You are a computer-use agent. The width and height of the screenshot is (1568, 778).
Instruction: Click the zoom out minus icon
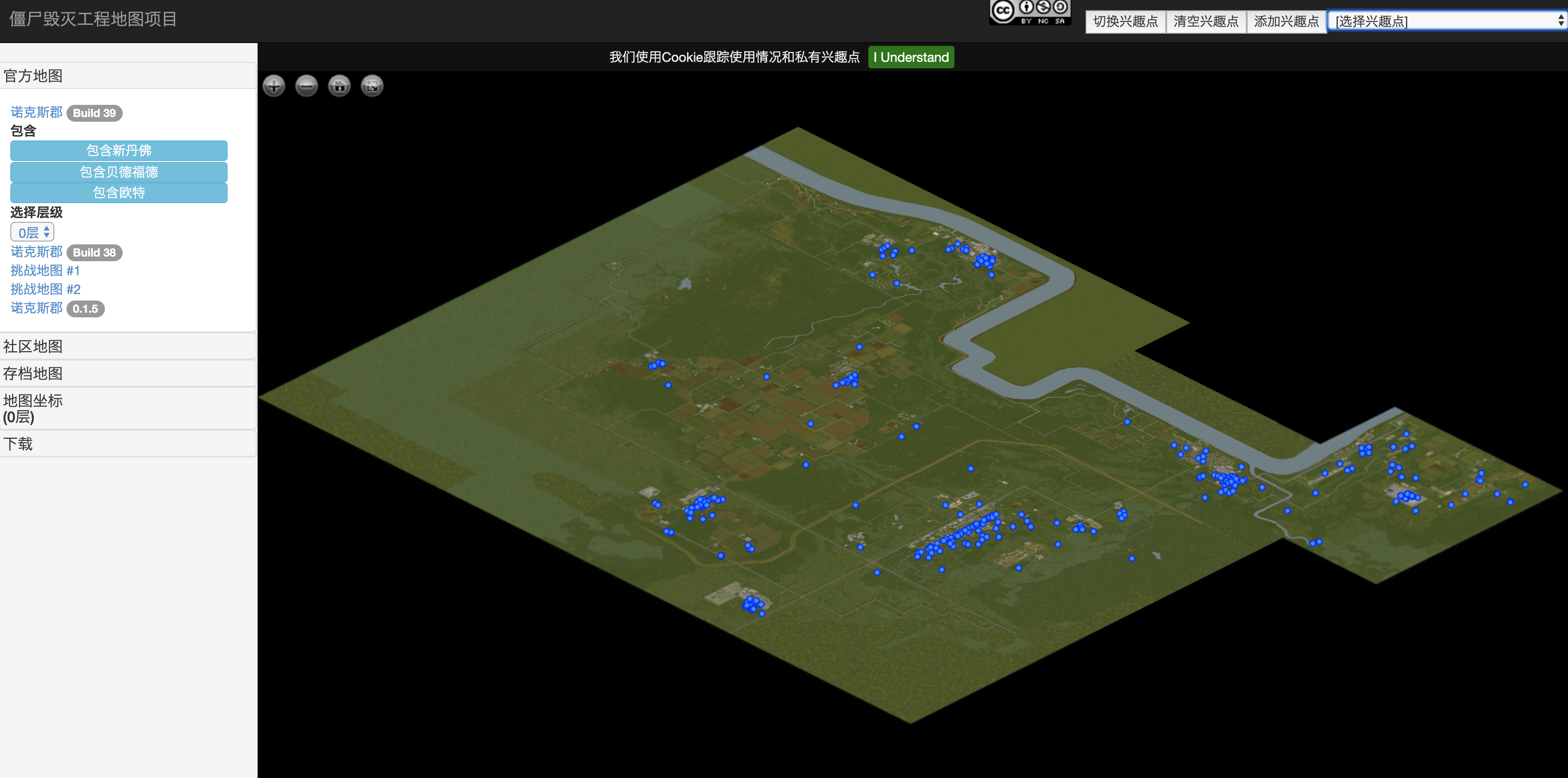[x=307, y=86]
